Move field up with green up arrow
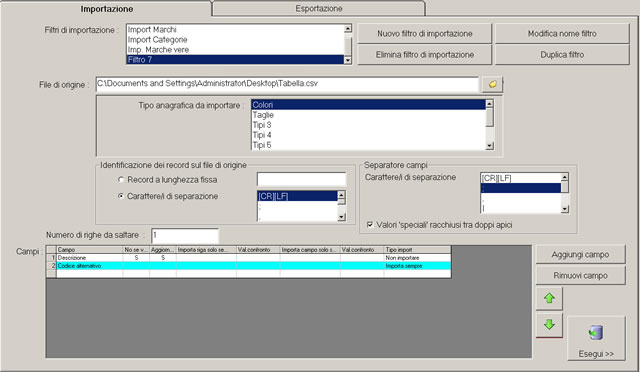 549,298
